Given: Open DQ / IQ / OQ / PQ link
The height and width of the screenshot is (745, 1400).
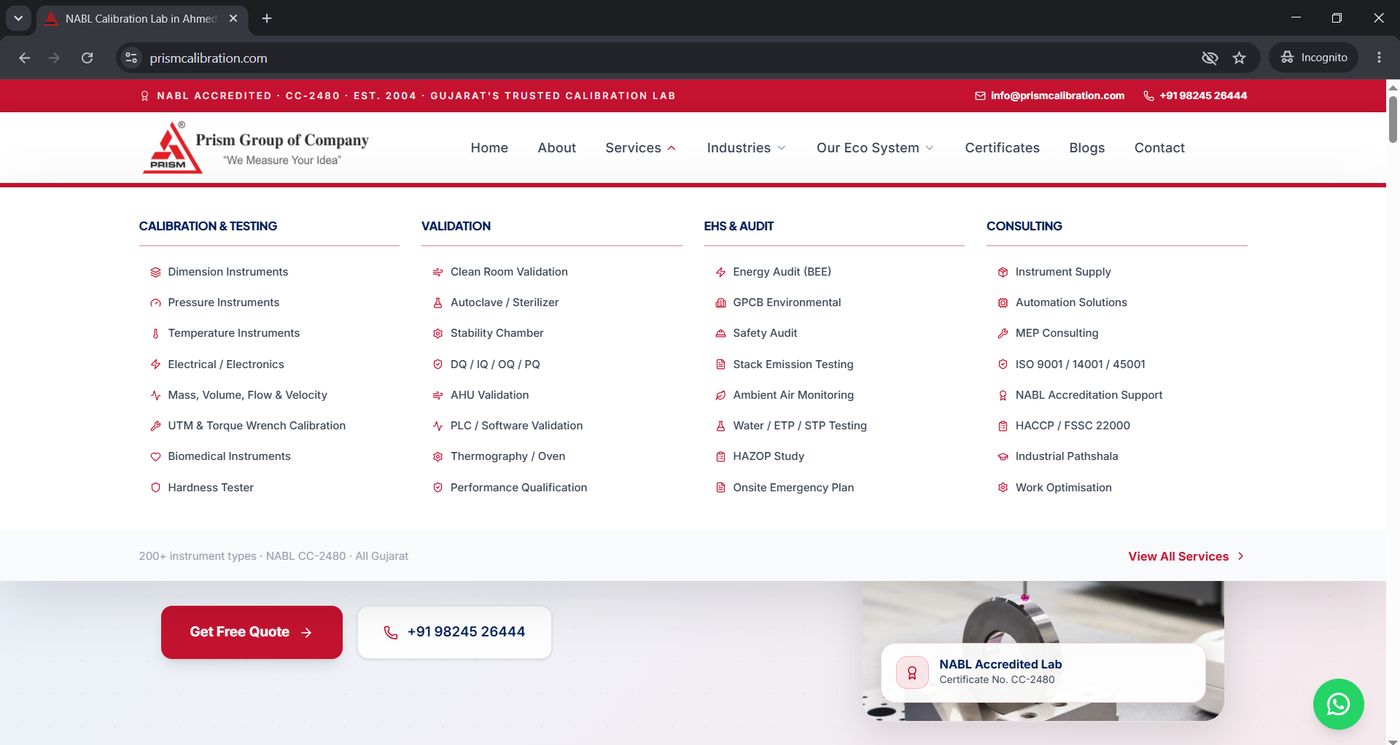Looking at the screenshot, I should coord(495,365).
